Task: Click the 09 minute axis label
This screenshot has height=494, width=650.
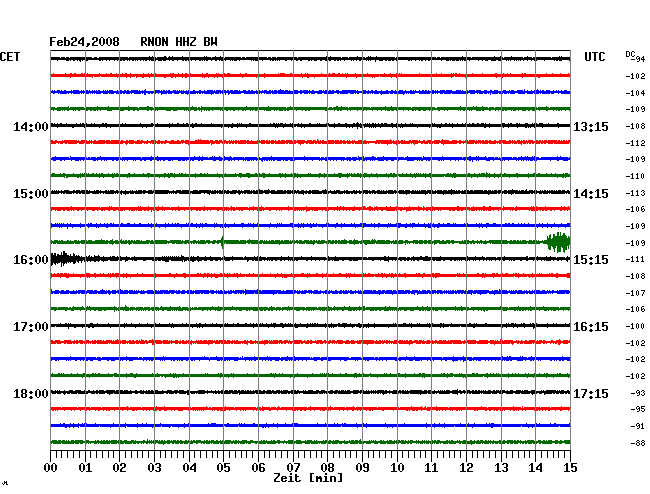Action: point(362,468)
